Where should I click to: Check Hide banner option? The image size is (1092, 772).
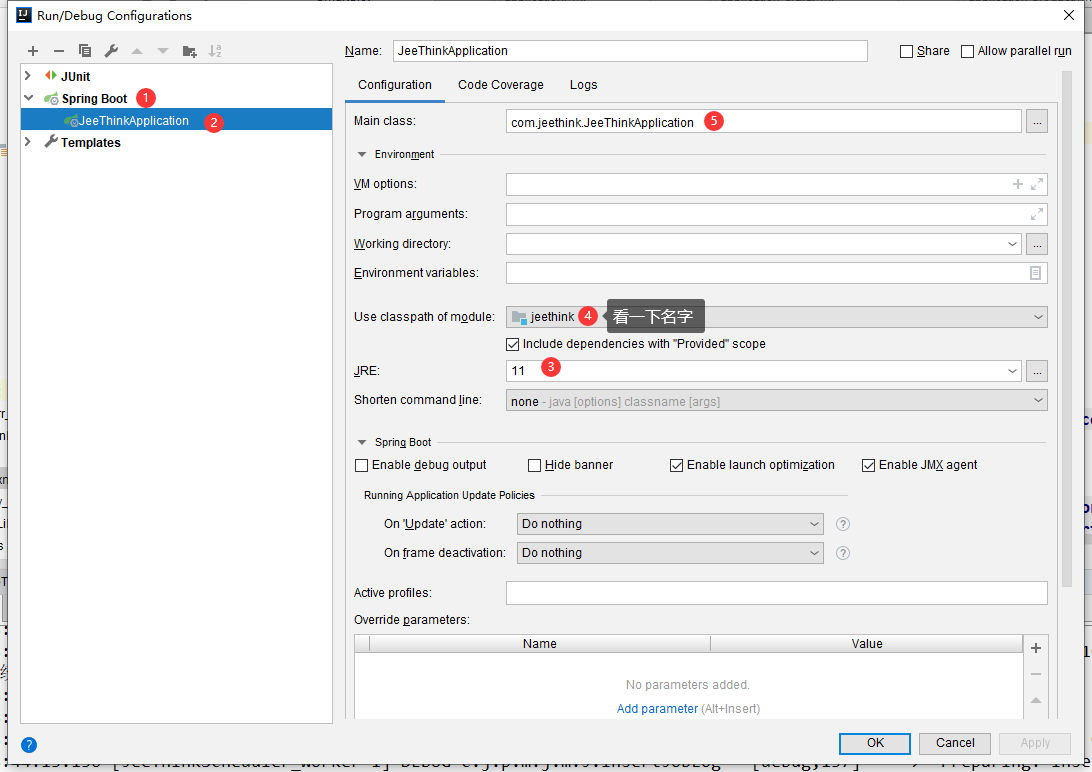coord(534,465)
